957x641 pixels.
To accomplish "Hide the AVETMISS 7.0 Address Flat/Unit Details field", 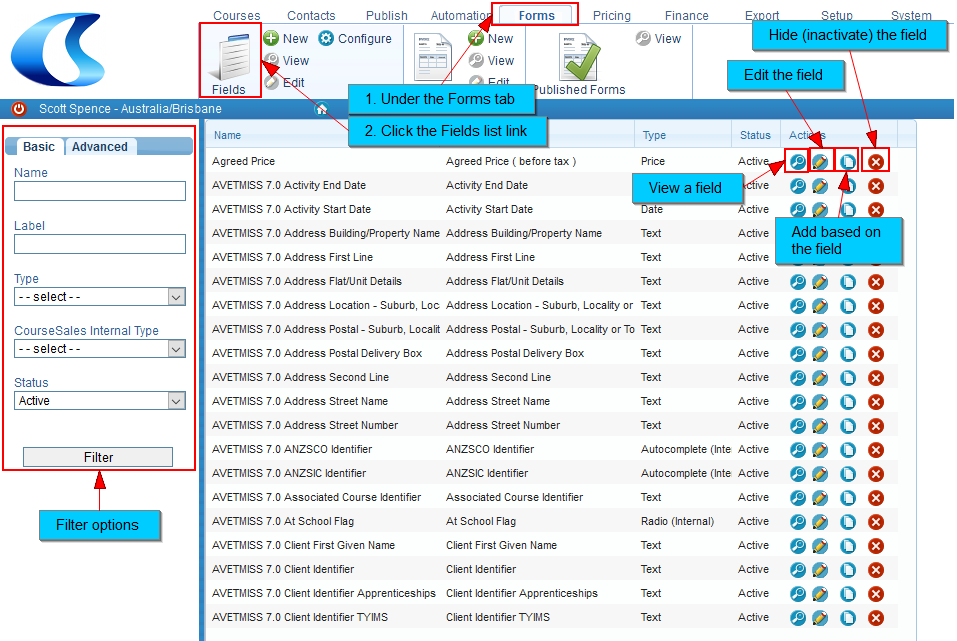I will tap(876, 282).
